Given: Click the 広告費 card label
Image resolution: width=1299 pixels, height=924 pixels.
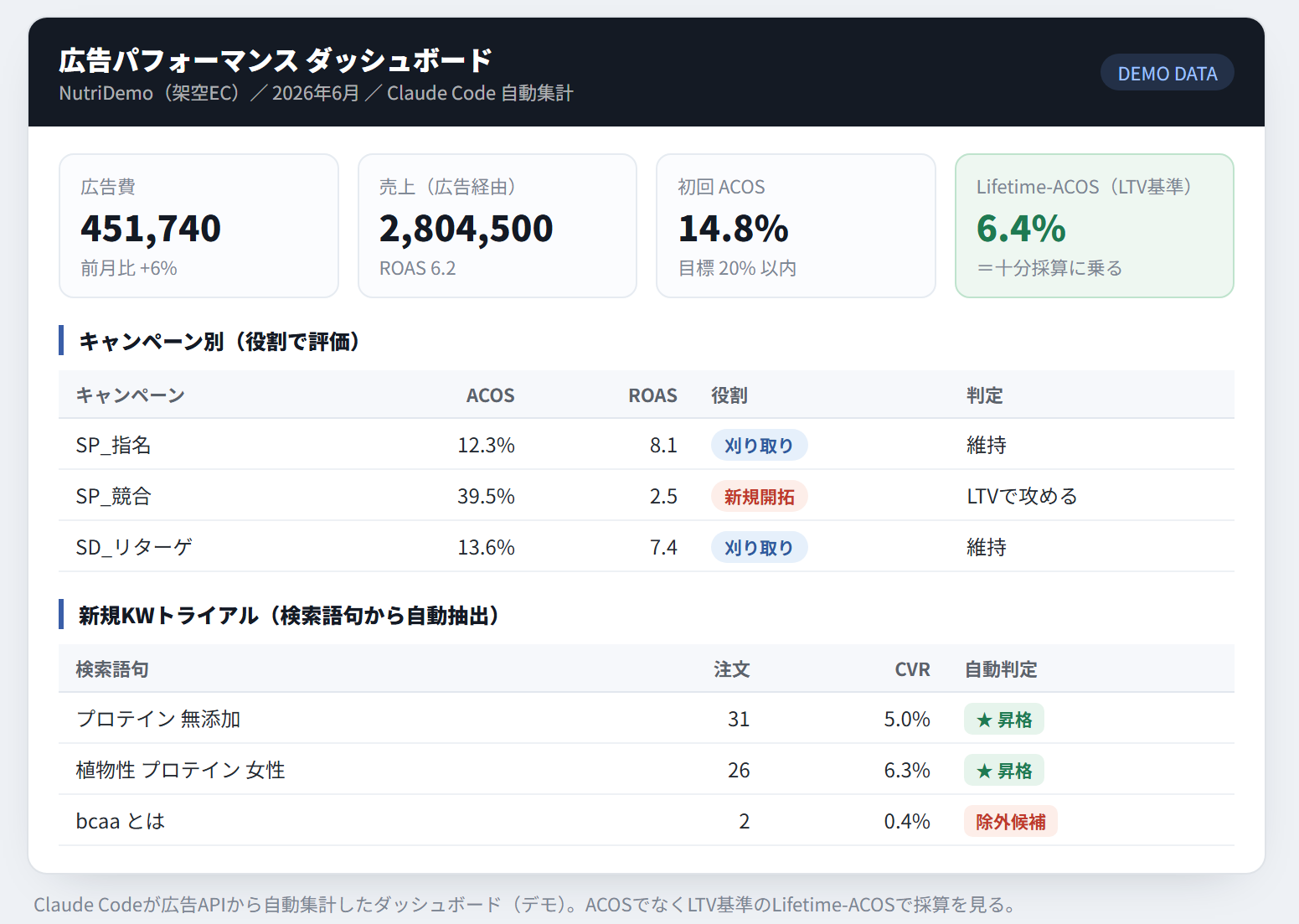Looking at the screenshot, I should pyautogui.click(x=108, y=187).
